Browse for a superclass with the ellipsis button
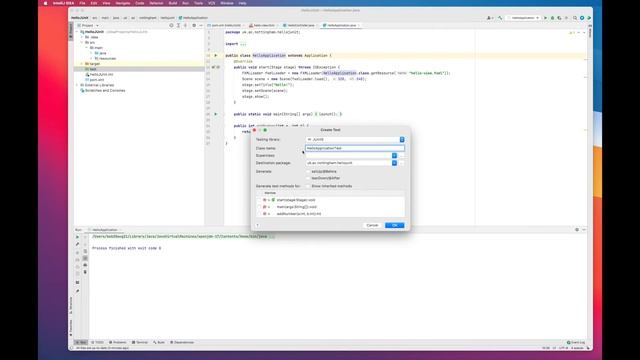The image size is (640, 360). (402, 156)
